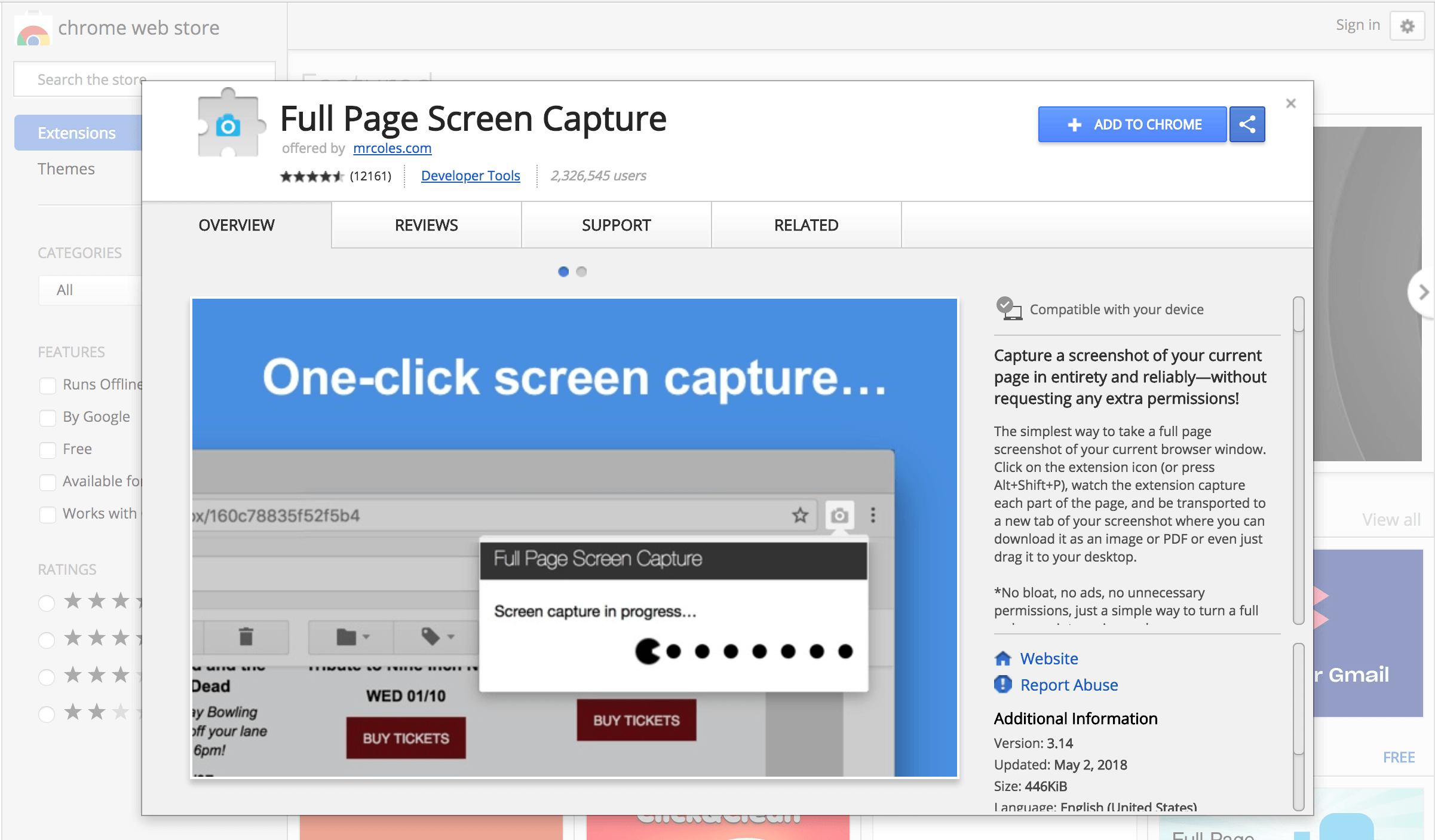
Task: Toggle the Works with checkbox
Action: 47,514
